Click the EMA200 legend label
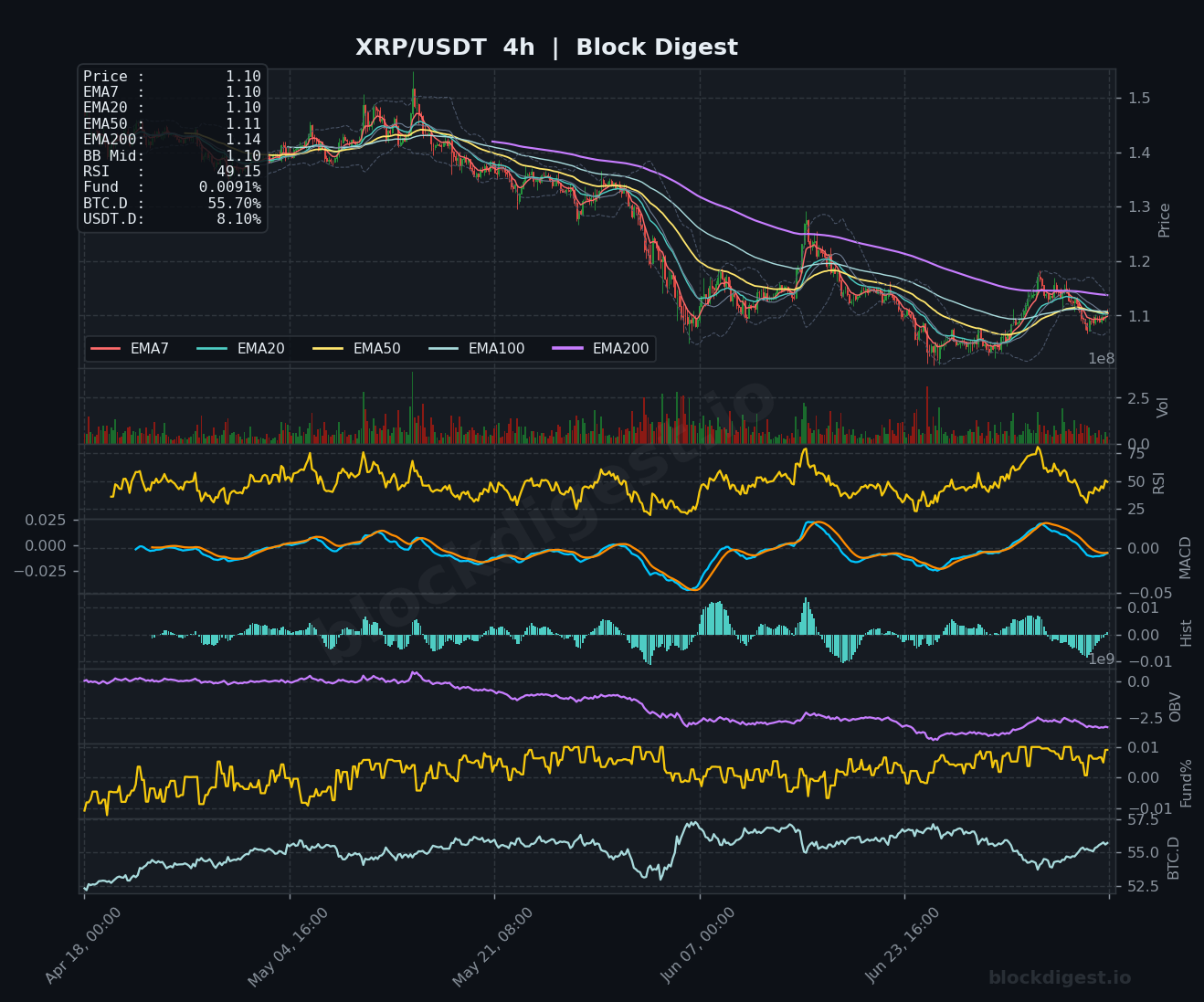This screenshot has height=1002, width=1204. (621, 349)
